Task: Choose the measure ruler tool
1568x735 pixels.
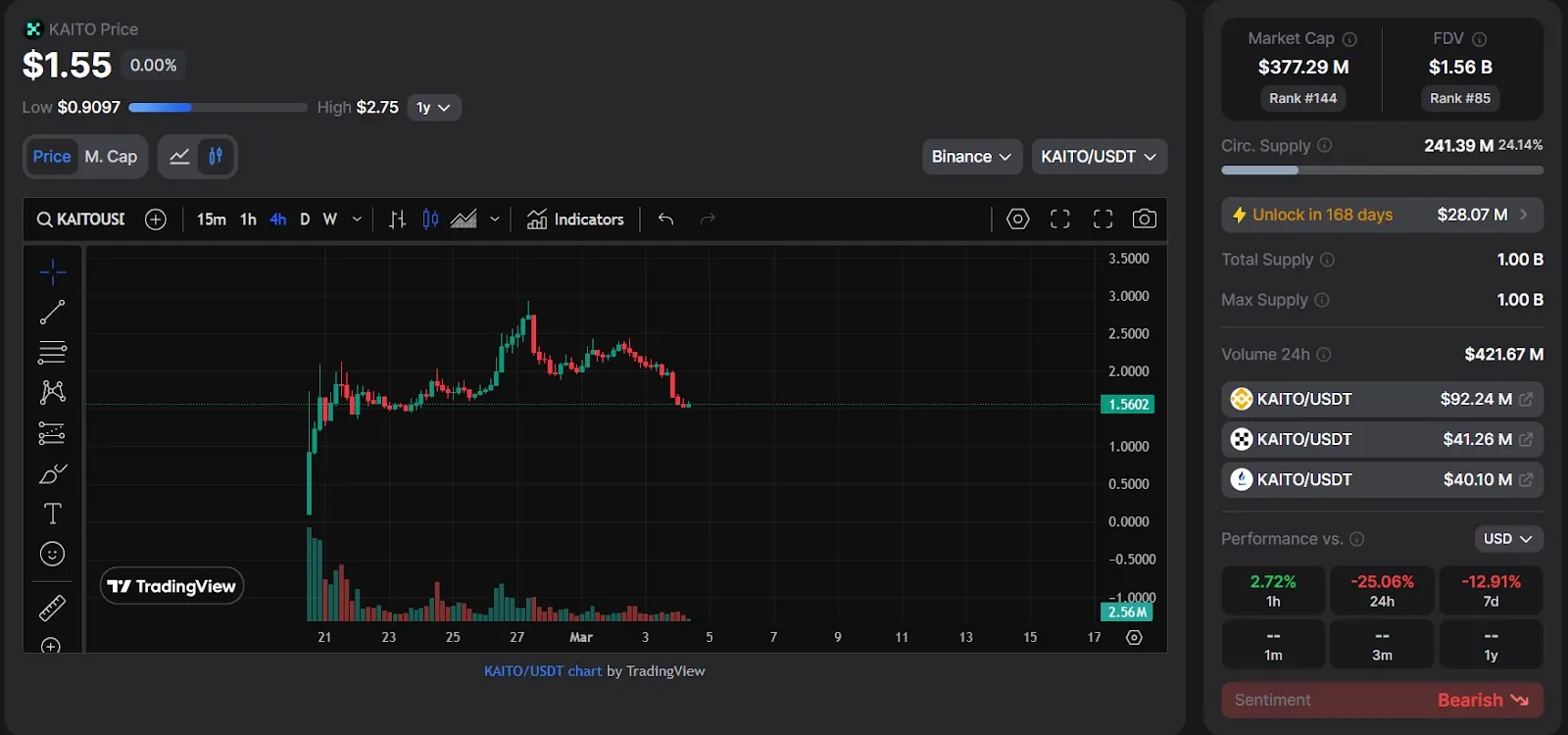Action: [52, 608]
